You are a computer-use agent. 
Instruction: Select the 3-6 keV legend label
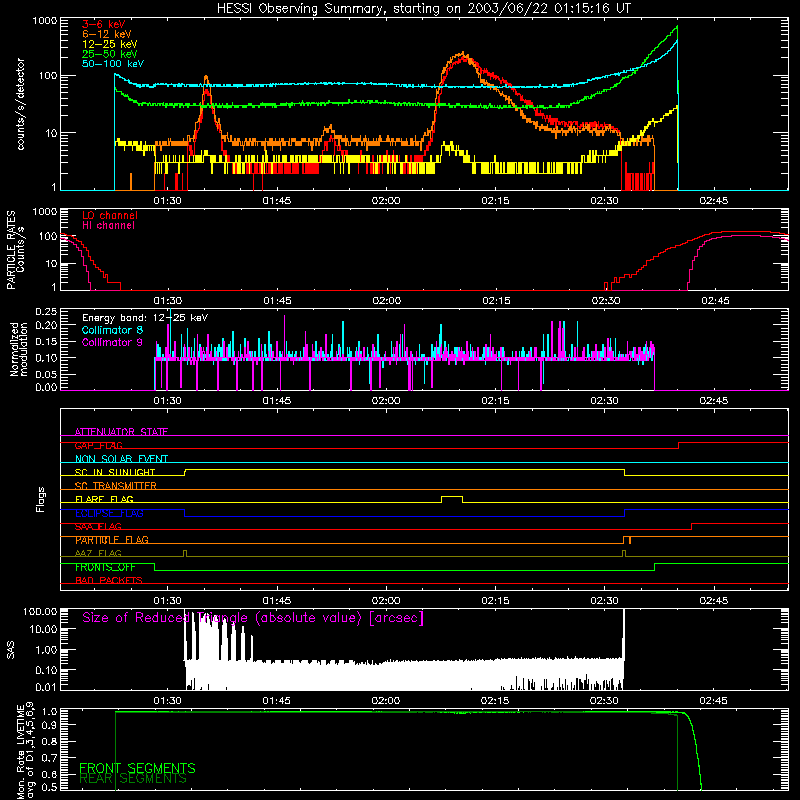tap(104, 24)
